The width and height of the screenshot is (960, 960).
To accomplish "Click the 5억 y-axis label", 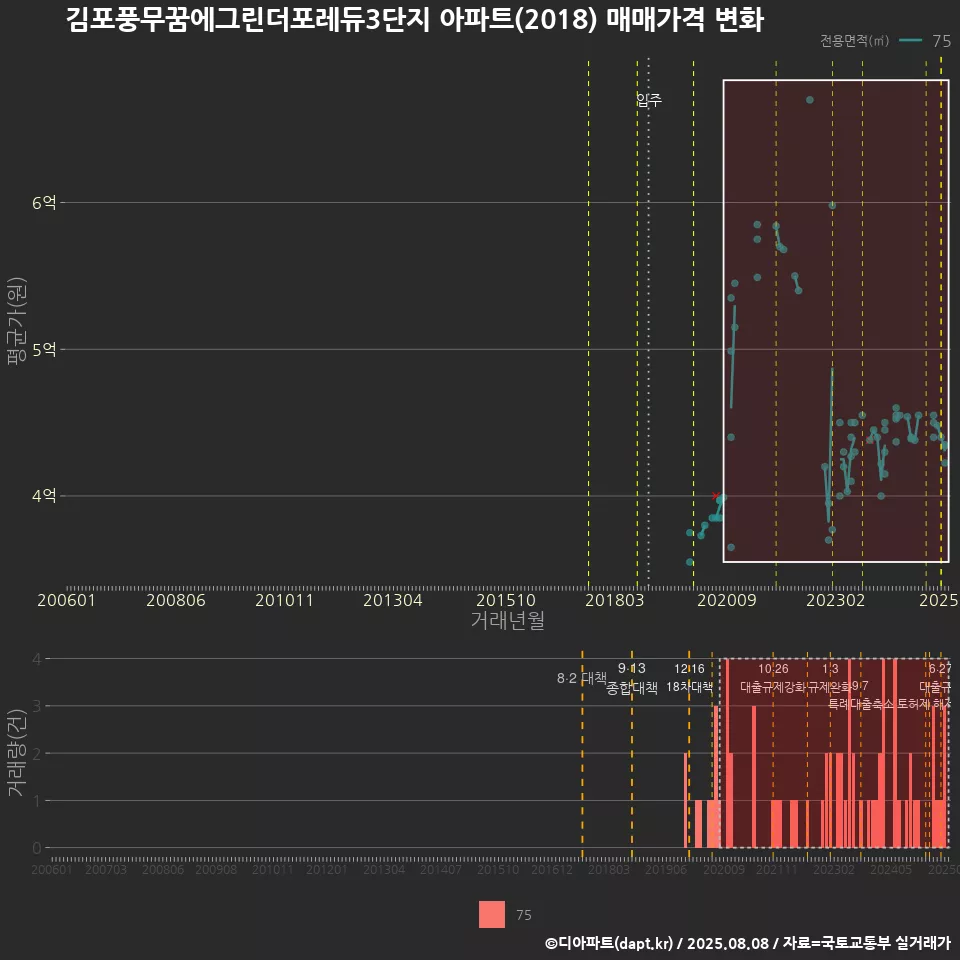I will (43, 350).
